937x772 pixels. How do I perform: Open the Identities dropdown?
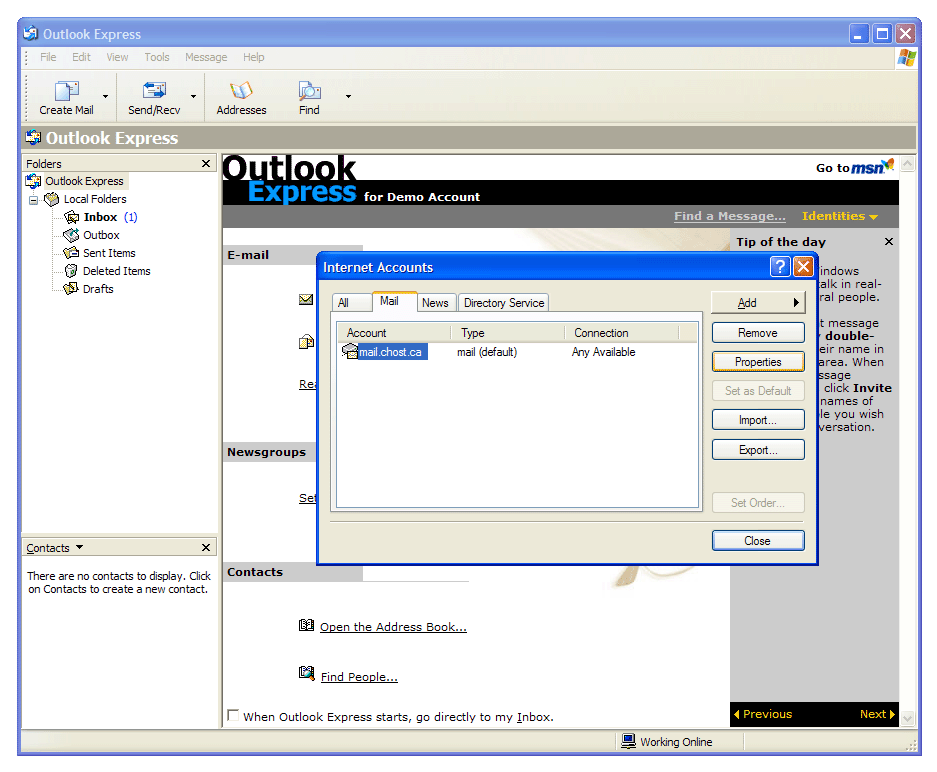pos(840,216)
